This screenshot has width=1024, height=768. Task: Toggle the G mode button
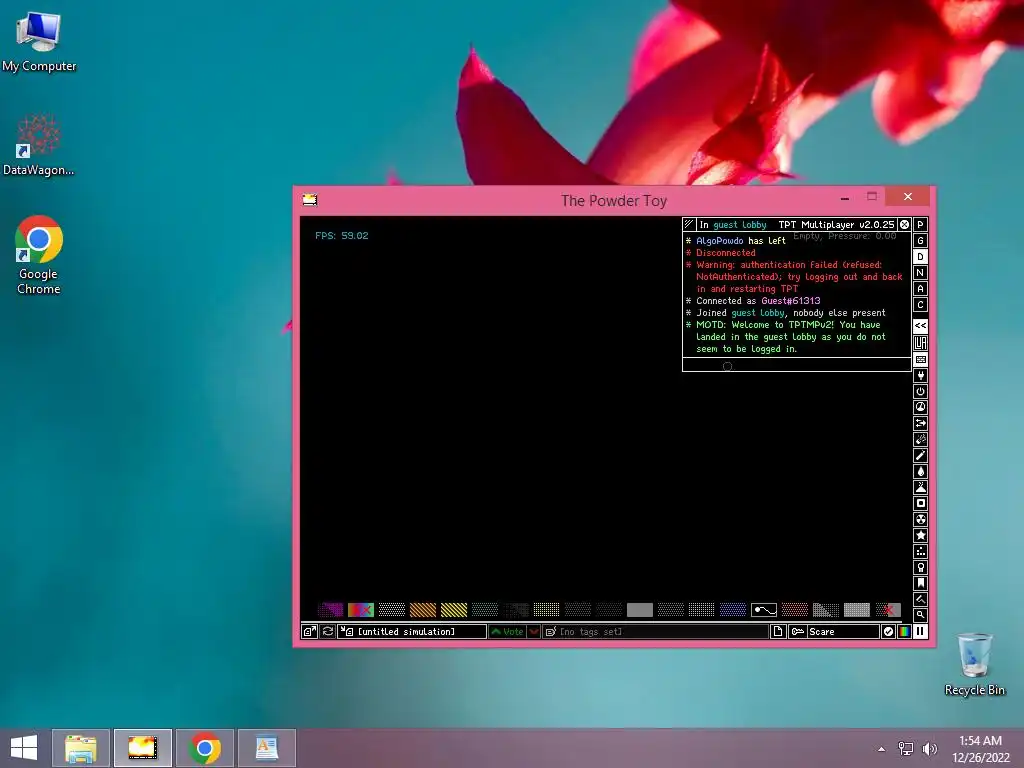pyautogui.click(x=920, y=240)
